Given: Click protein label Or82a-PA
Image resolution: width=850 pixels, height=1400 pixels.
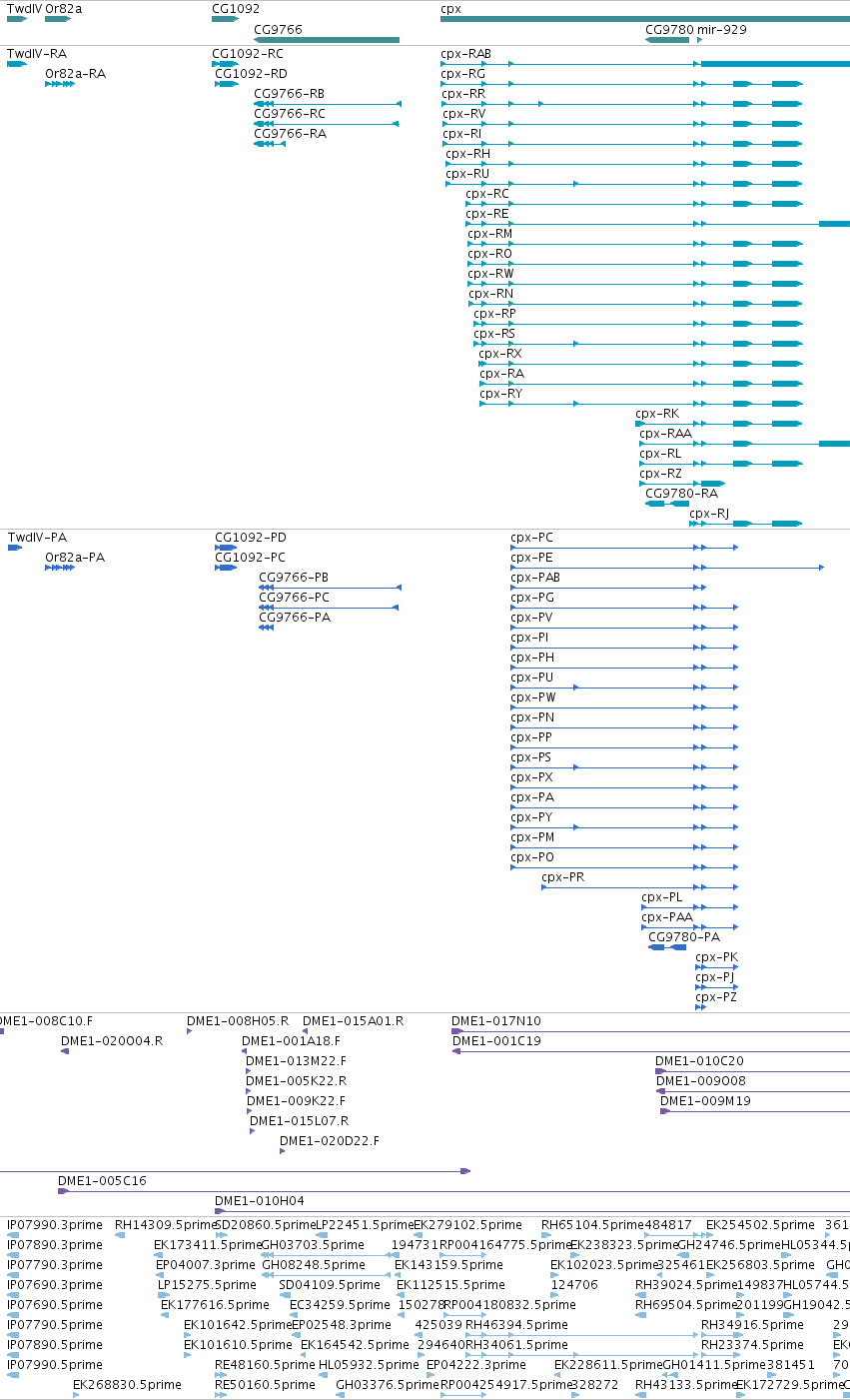Looking at the screenshot, I should coord(75,558).
